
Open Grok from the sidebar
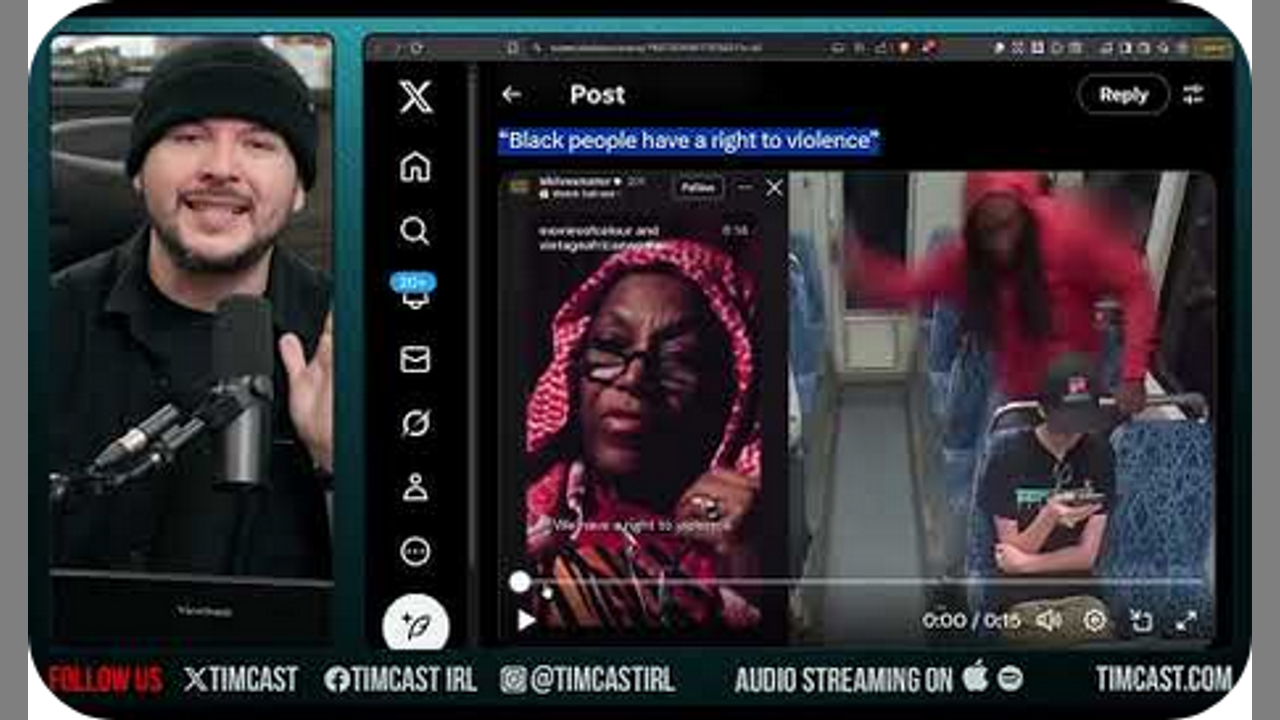415,423
